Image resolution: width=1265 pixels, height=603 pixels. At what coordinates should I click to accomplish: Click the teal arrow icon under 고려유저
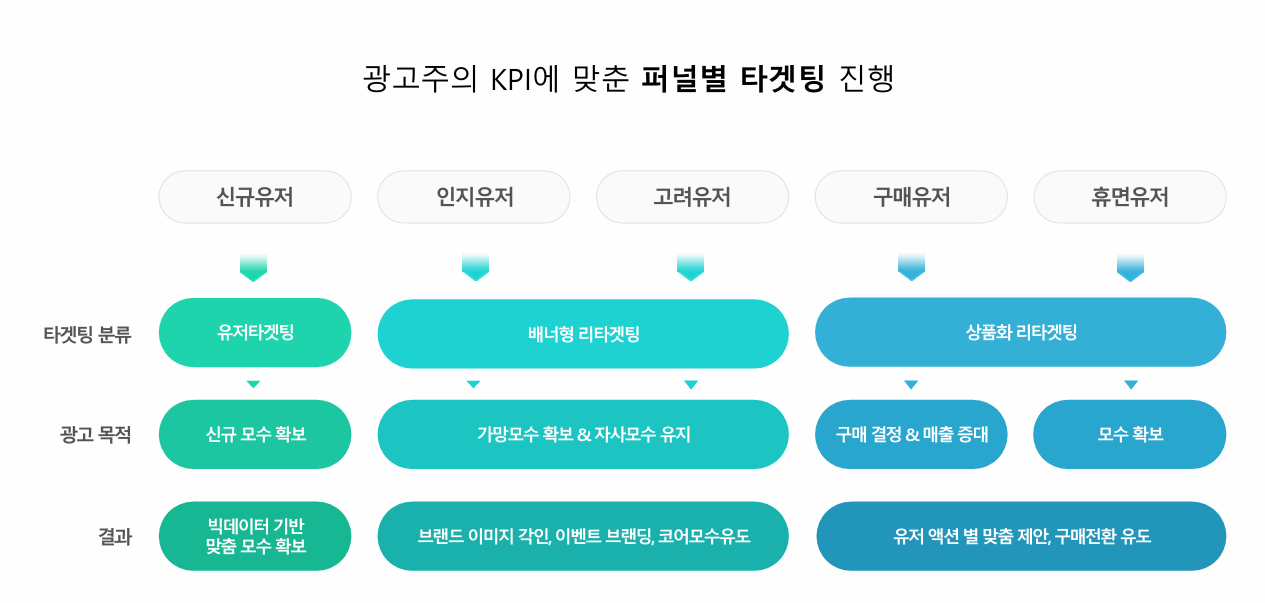tap(691, 268)
